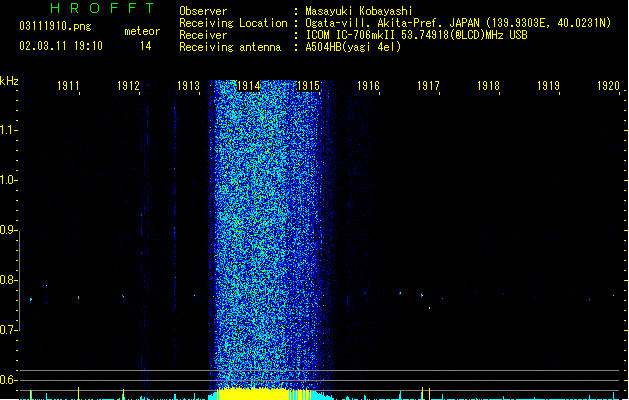Click the 1918 time marker

(488, 86)
